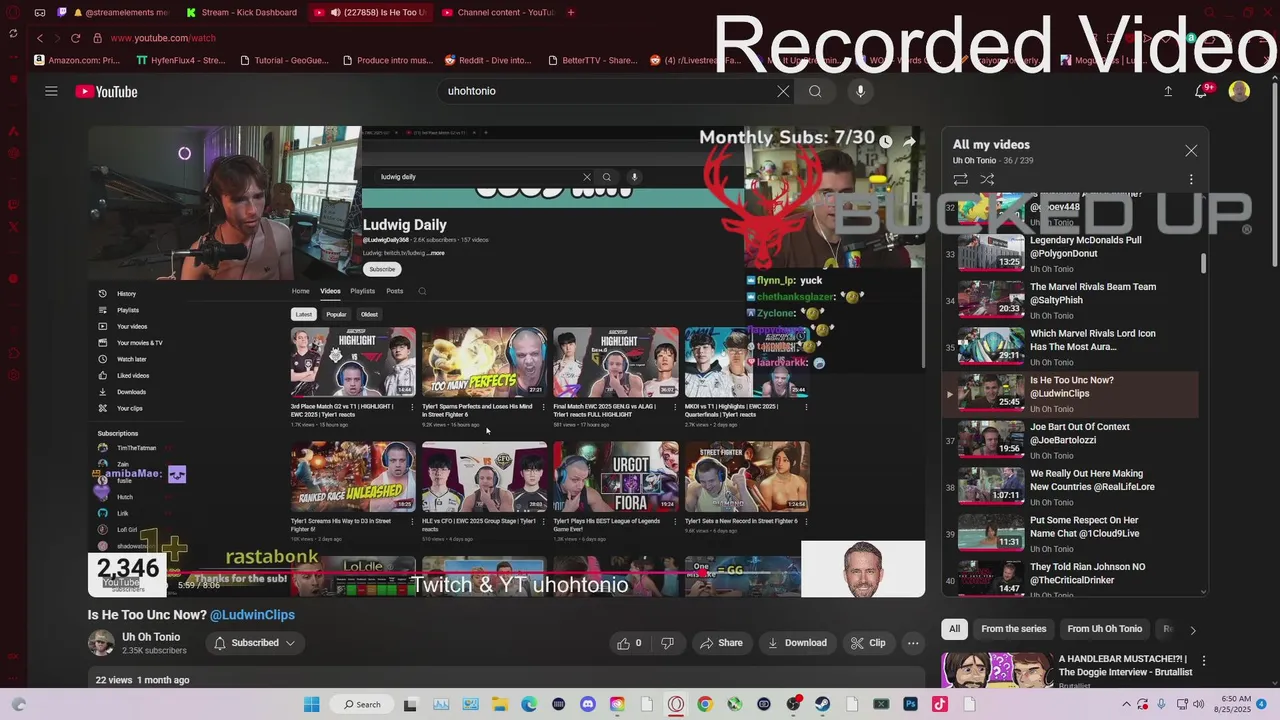This screenshot has width=1280, height=720.
Task: Play They Told Rian Johnson NO video
Action: (x=1070, y=579)
